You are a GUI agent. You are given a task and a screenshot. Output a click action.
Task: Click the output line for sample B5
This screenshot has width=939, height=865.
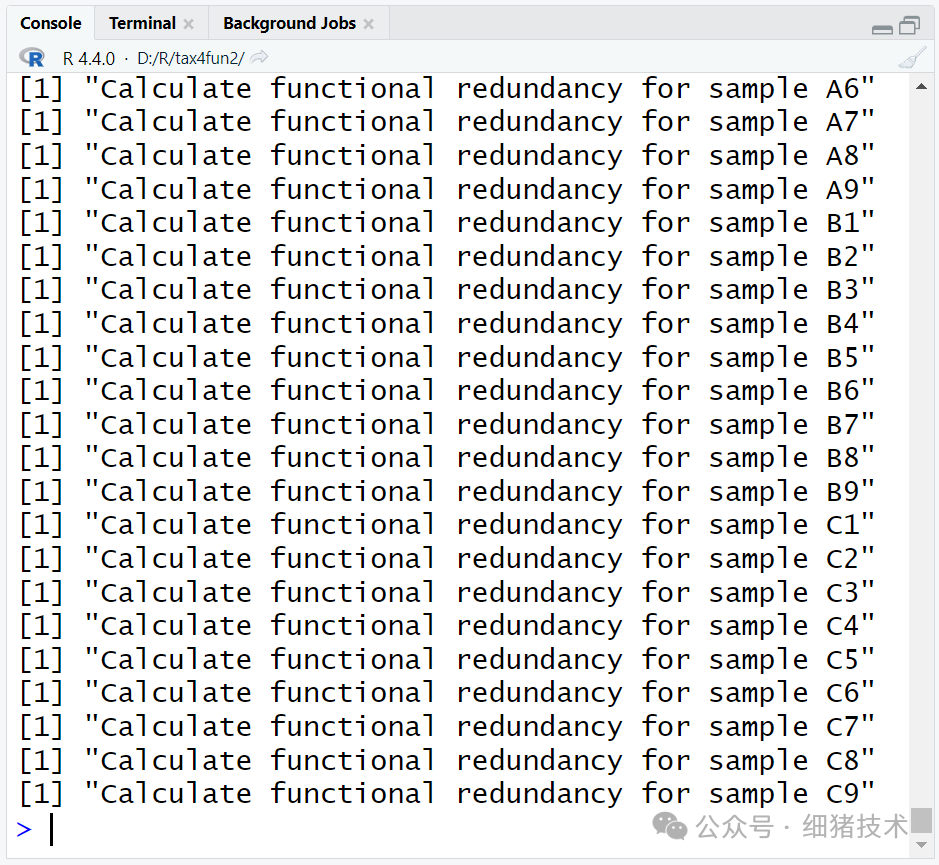pyautogui.click(x=447, y=358)
